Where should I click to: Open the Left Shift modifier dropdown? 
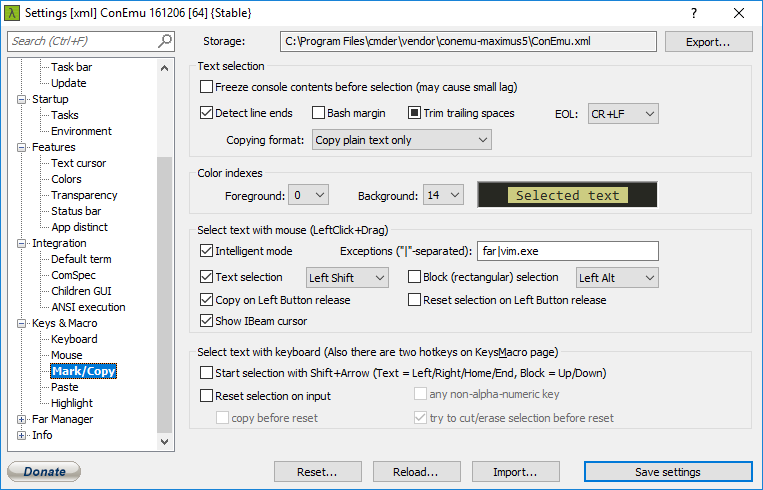coord(347,277)
